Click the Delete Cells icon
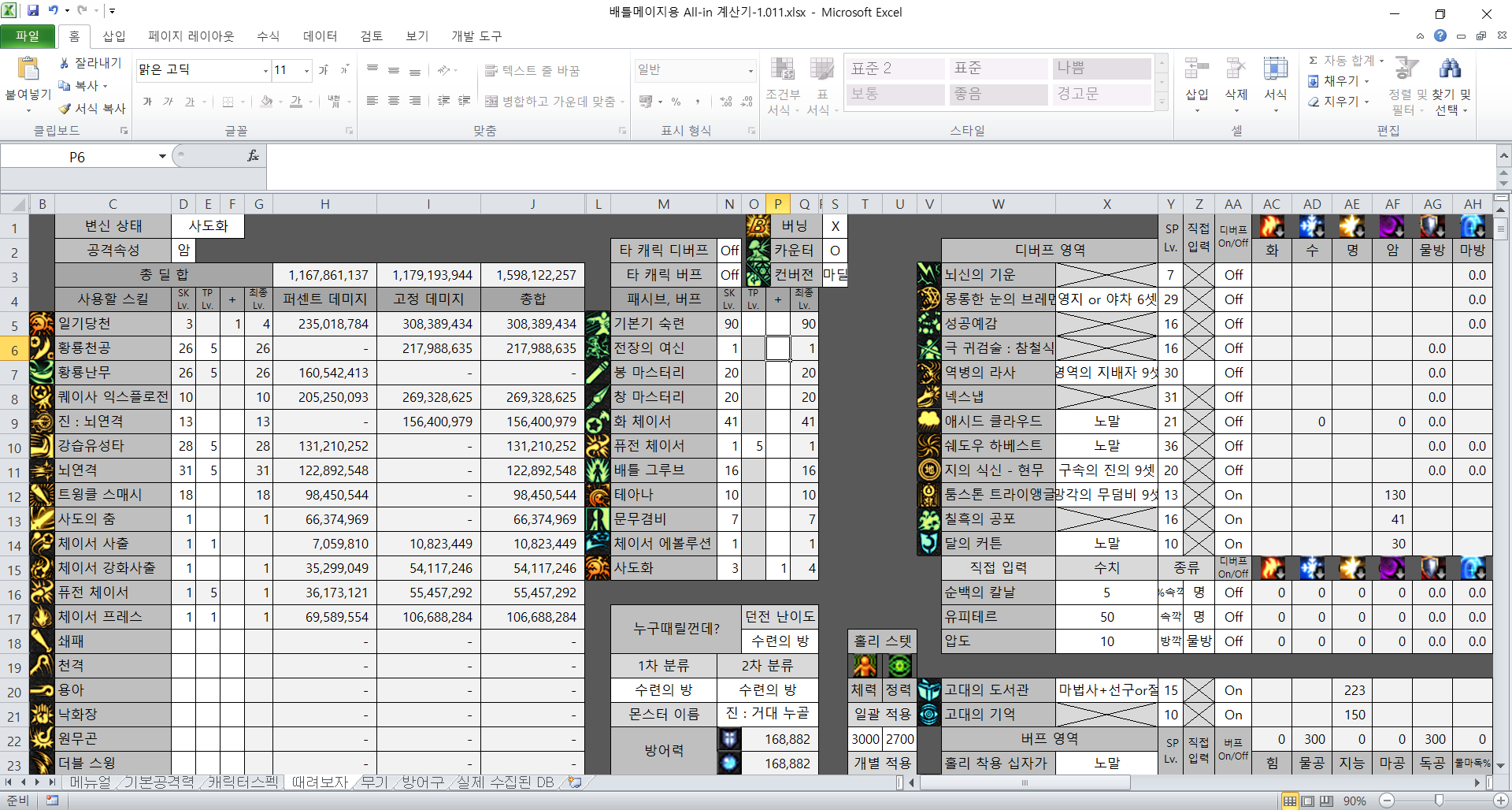The width and height of the screenshot is (1512, 810). click(x=1236, y=69)
